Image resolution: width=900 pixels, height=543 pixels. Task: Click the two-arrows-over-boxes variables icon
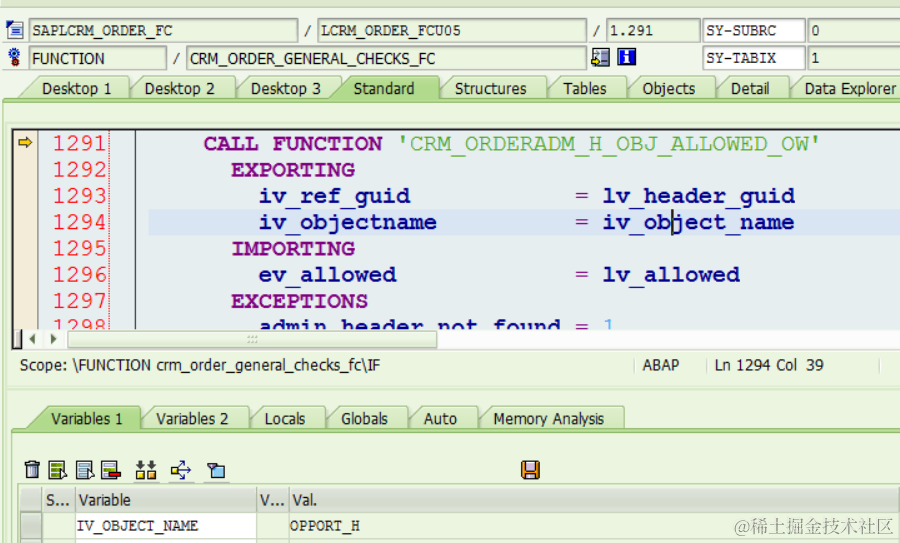pyautogui.click(x=146, y=470)
